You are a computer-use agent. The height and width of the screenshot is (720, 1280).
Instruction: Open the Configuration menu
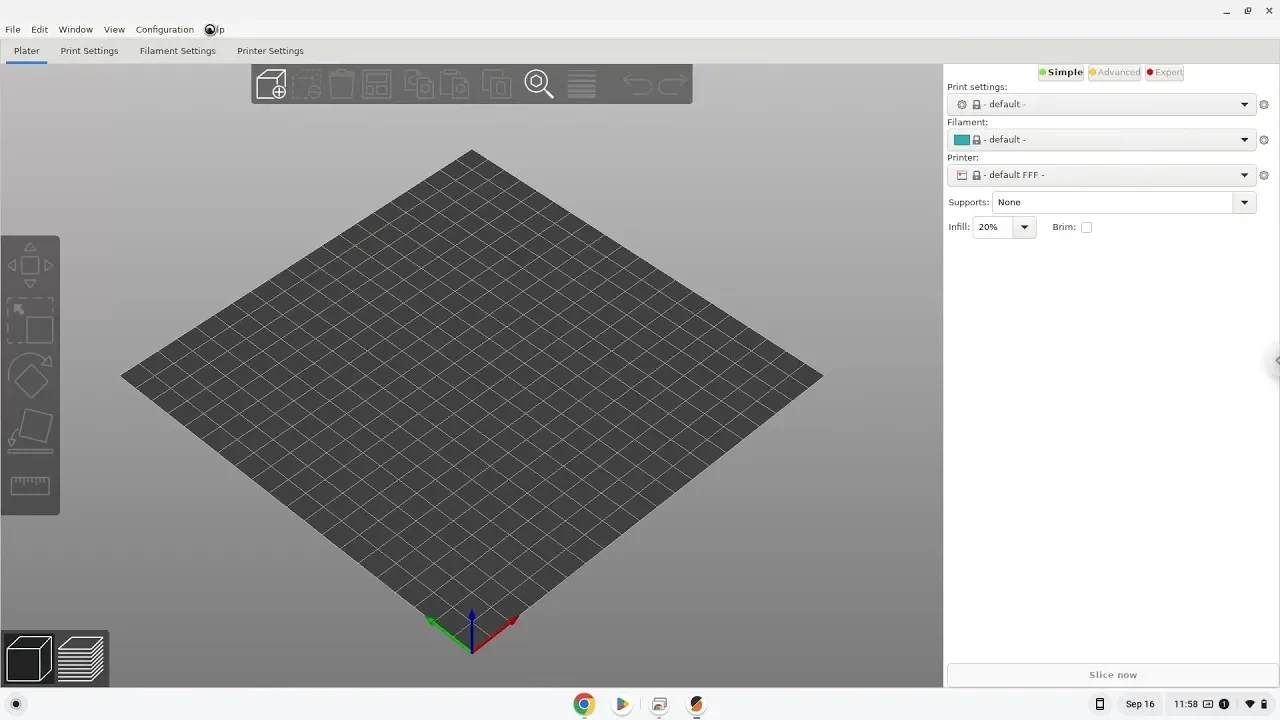click(165, 30)
